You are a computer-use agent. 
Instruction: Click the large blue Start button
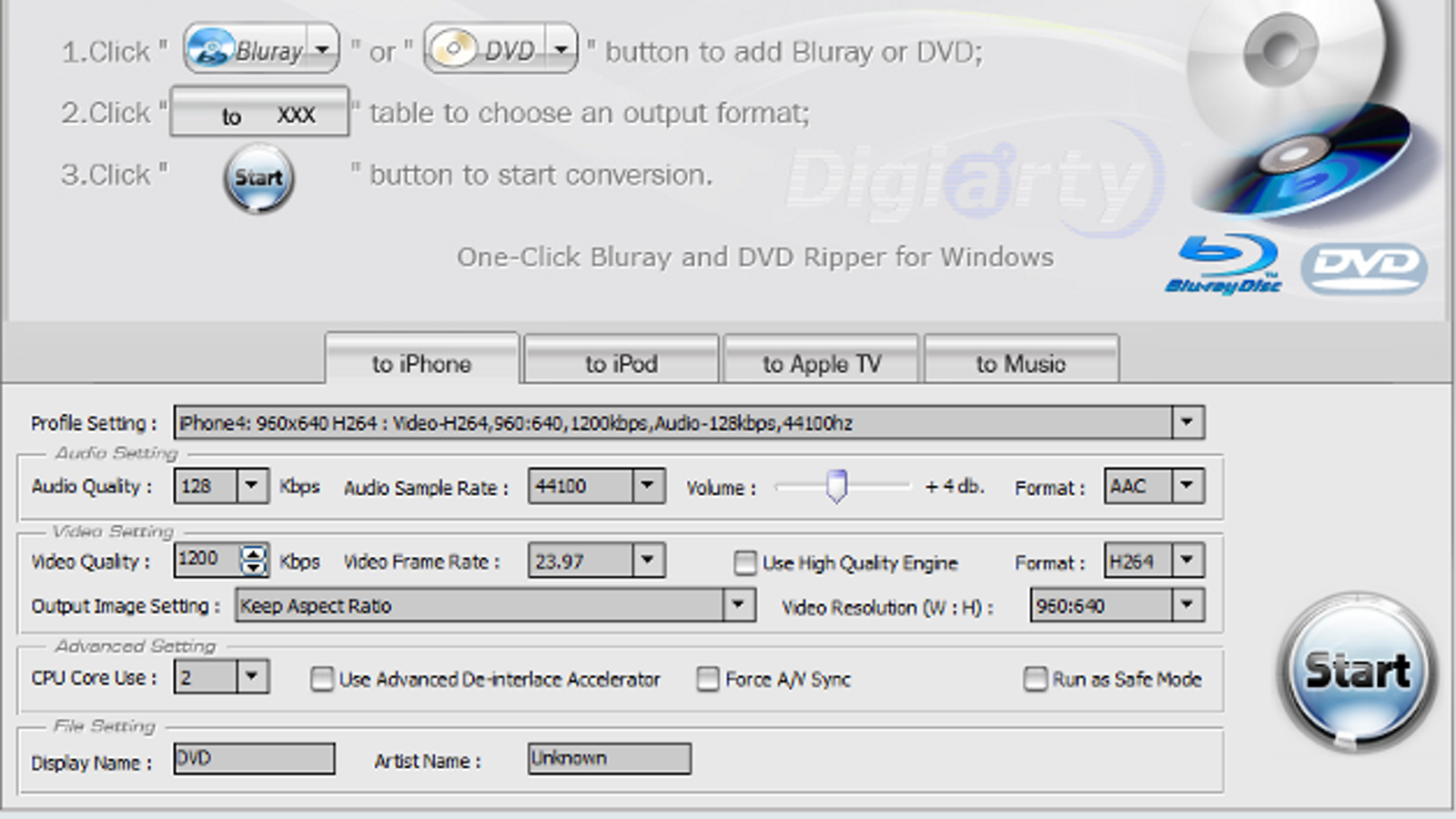(1358, 672)
